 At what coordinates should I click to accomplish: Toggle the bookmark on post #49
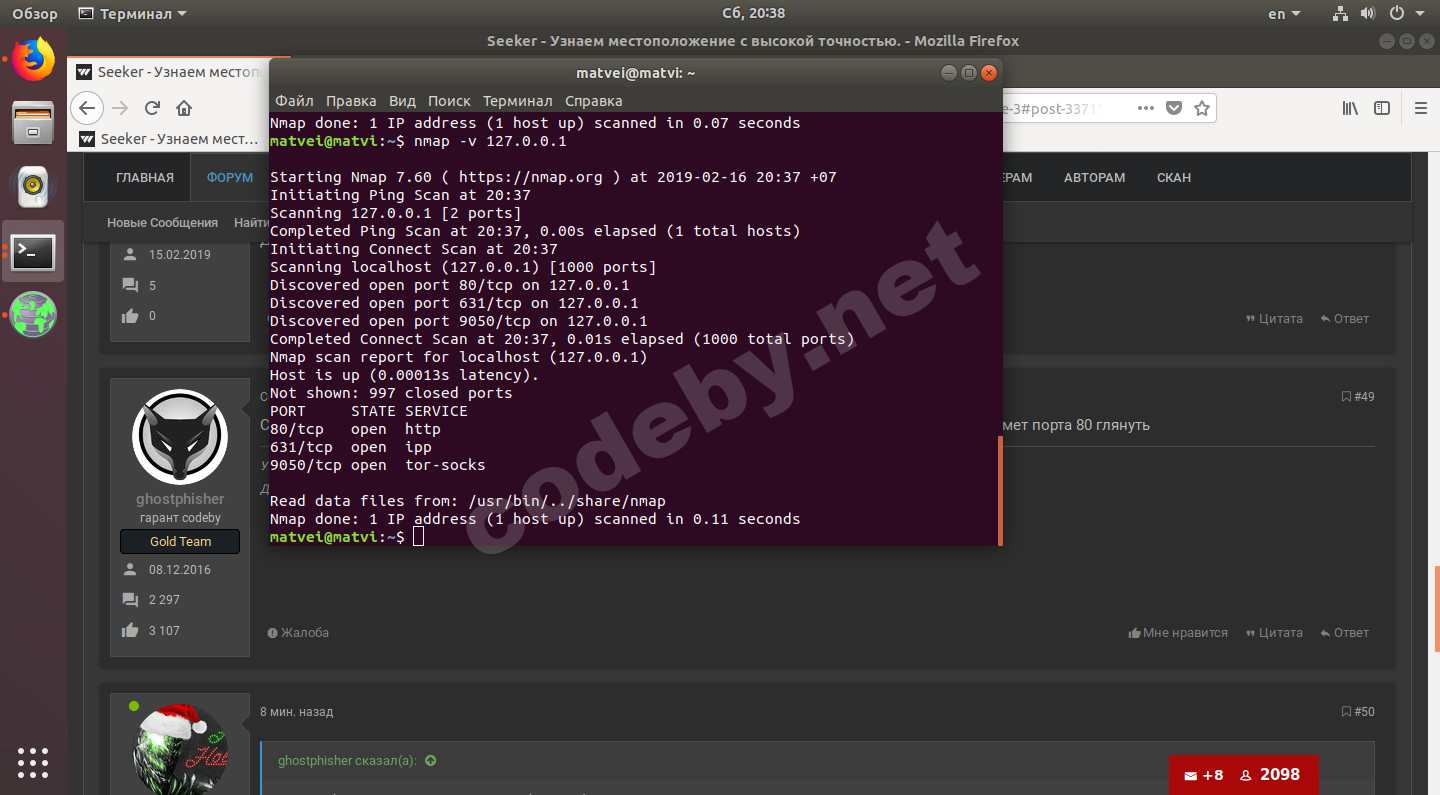(1346, 397)
